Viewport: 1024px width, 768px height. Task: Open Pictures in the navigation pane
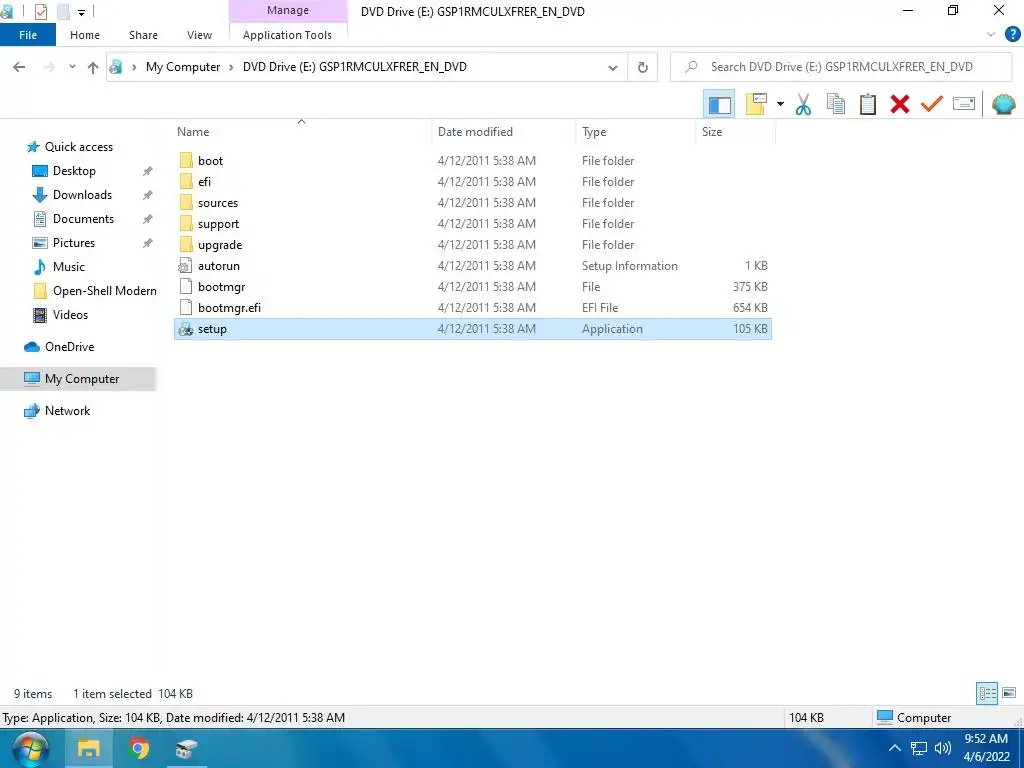(74, 243)
